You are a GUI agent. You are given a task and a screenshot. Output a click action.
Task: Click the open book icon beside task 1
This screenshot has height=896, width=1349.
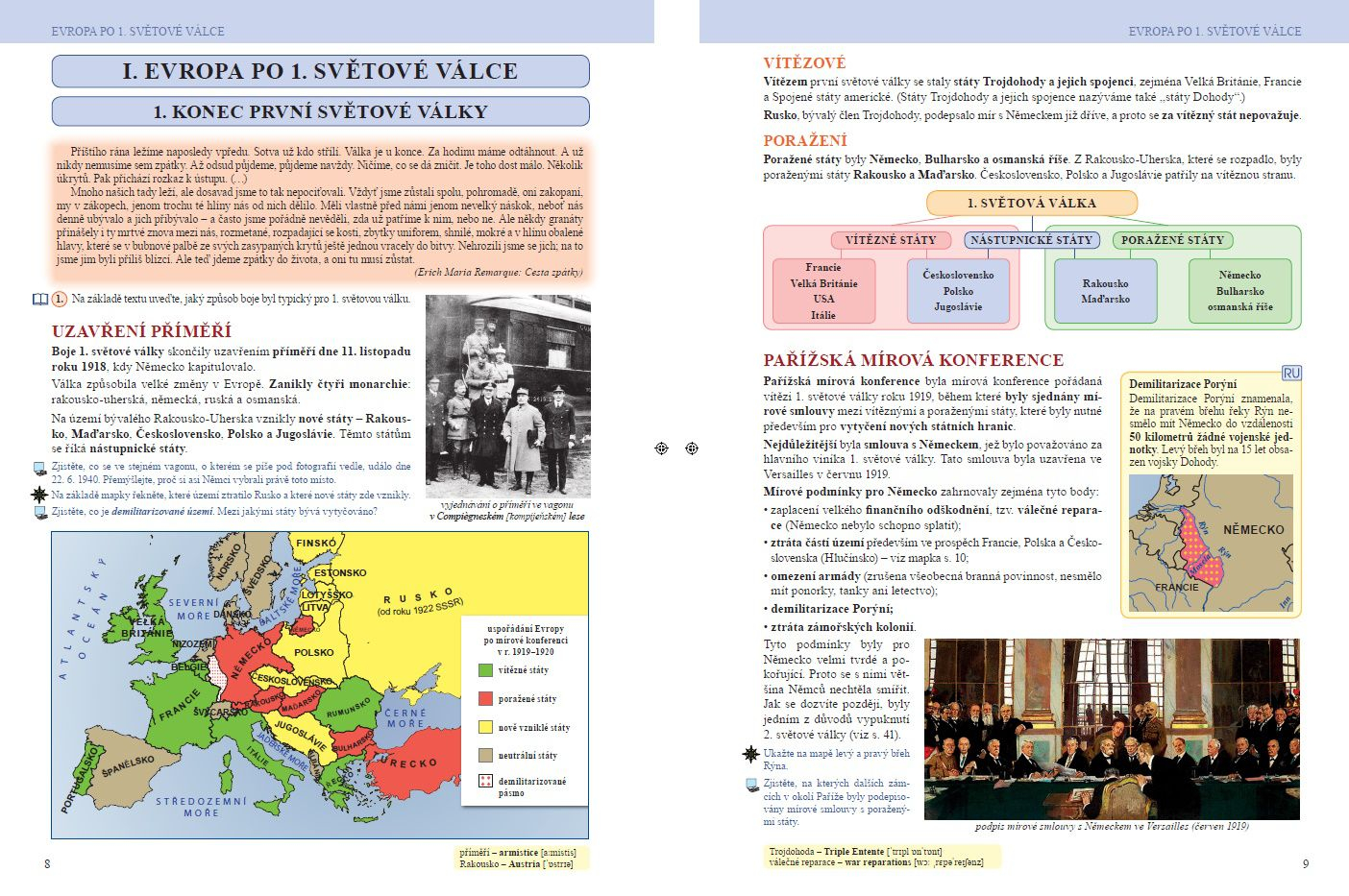click(x=40, y=300)
